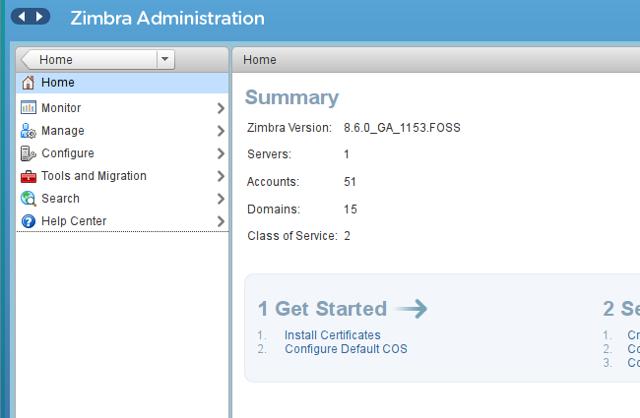Expand the Monitor section chevron
Screen dimensions: 640x418
[x=220, y=108]
